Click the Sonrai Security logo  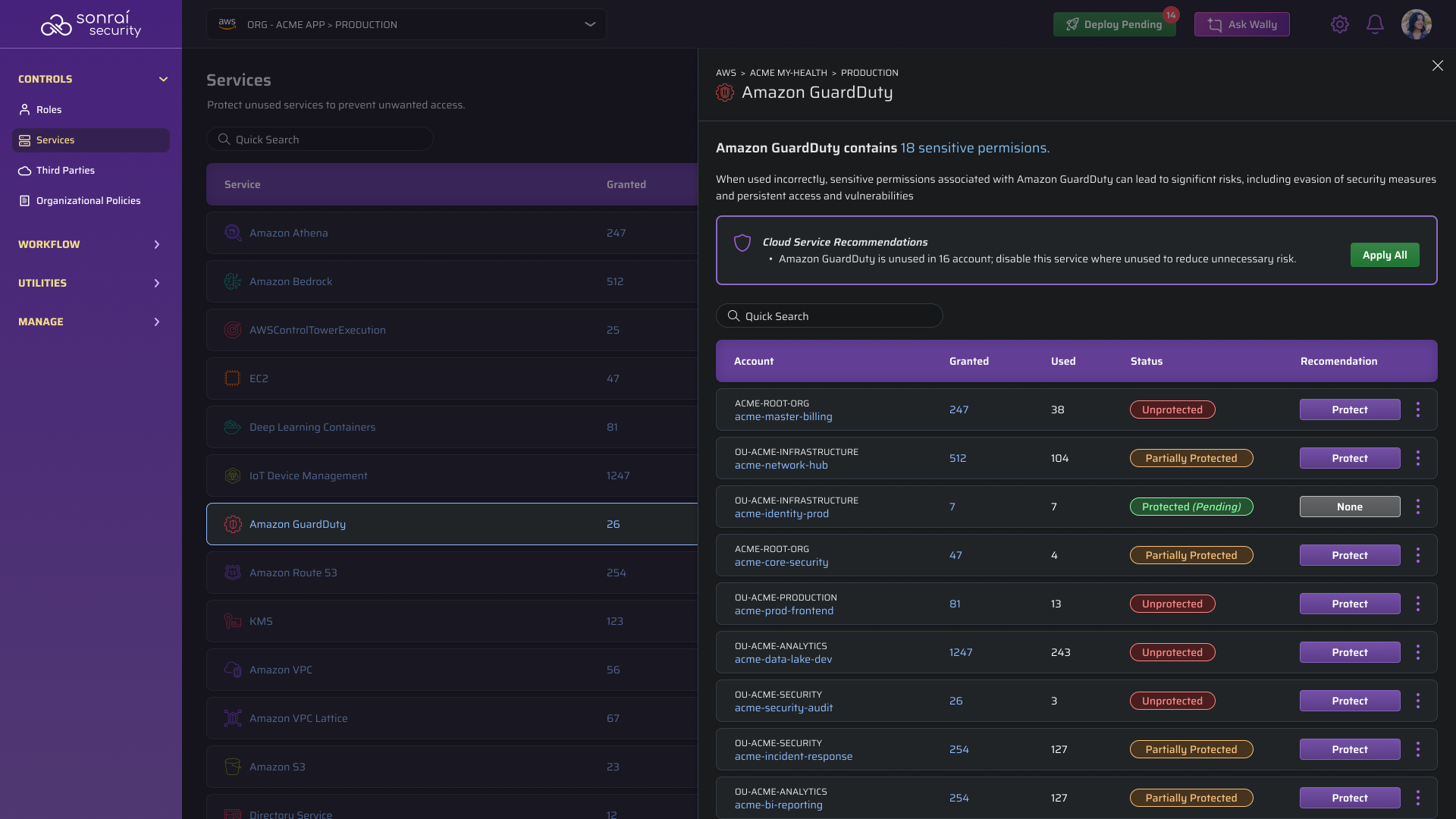tap(91, 24)
